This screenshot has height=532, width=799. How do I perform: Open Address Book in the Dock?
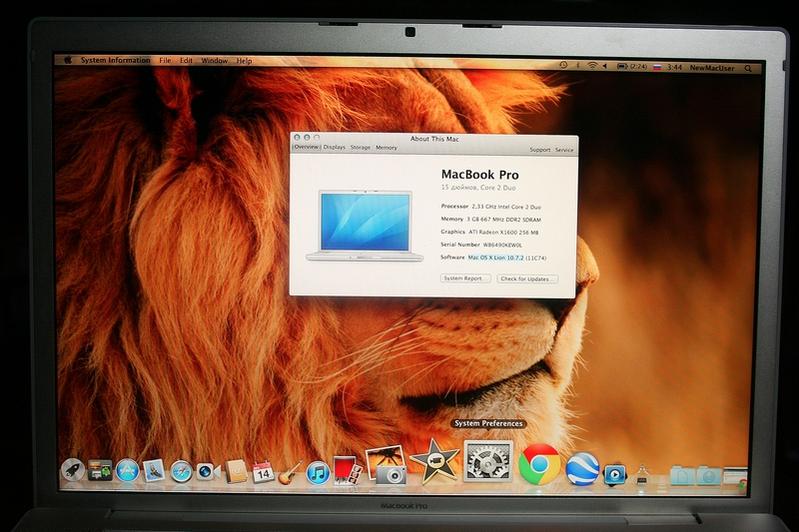pyautogui.click(x=236, y=471)
